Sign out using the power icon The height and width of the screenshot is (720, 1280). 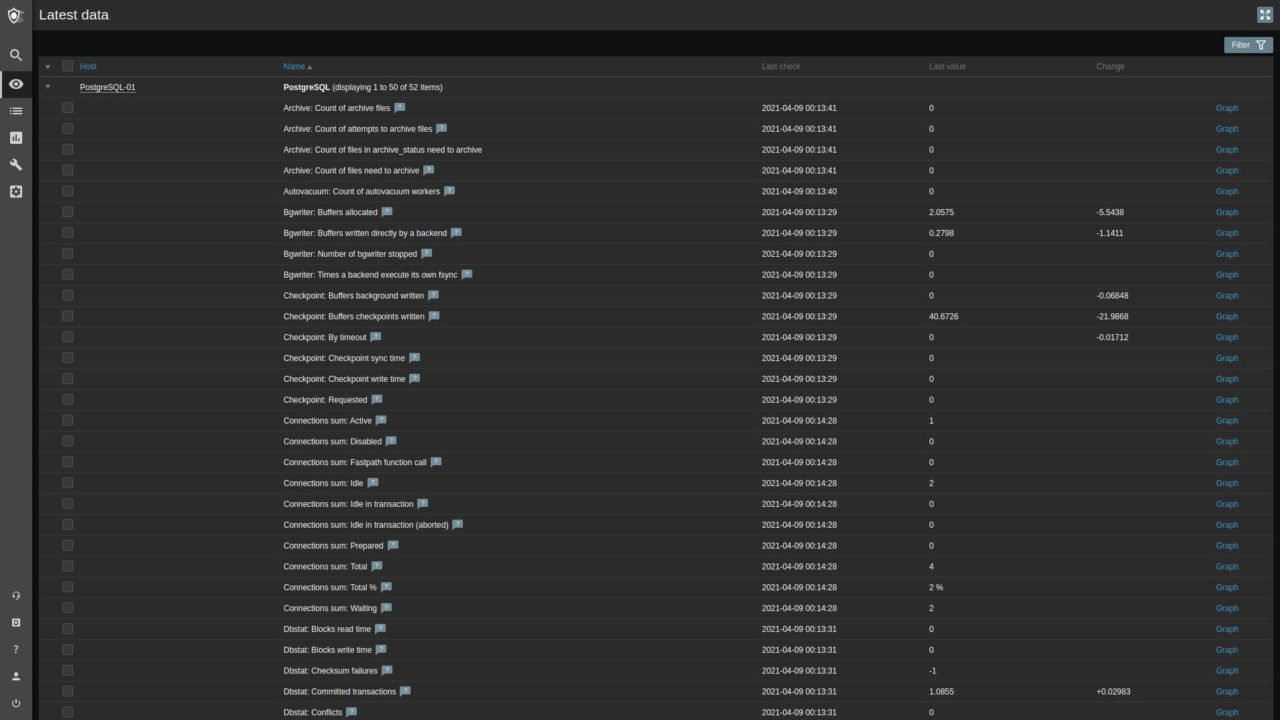point(15,703)
